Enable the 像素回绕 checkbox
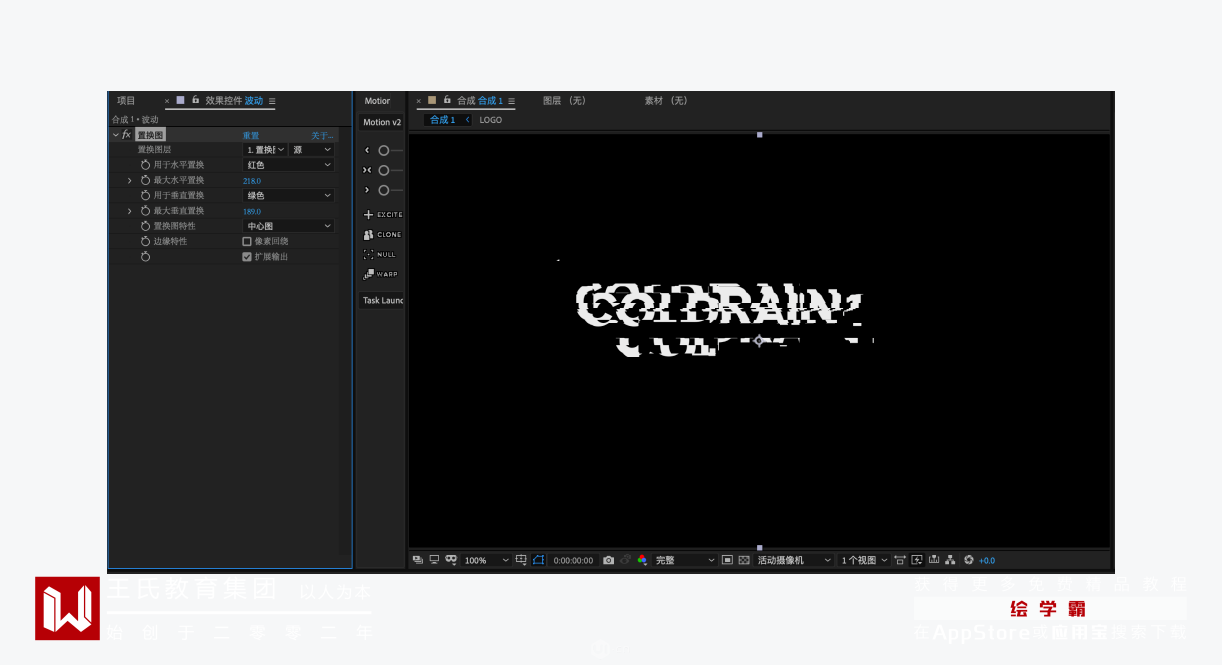 coord(247,241)
